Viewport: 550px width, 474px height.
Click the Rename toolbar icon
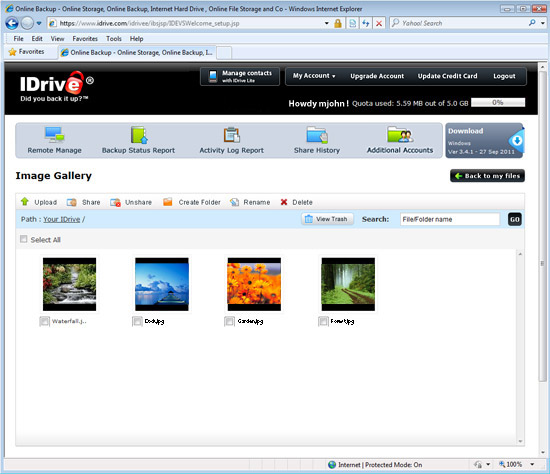[234, 202]
